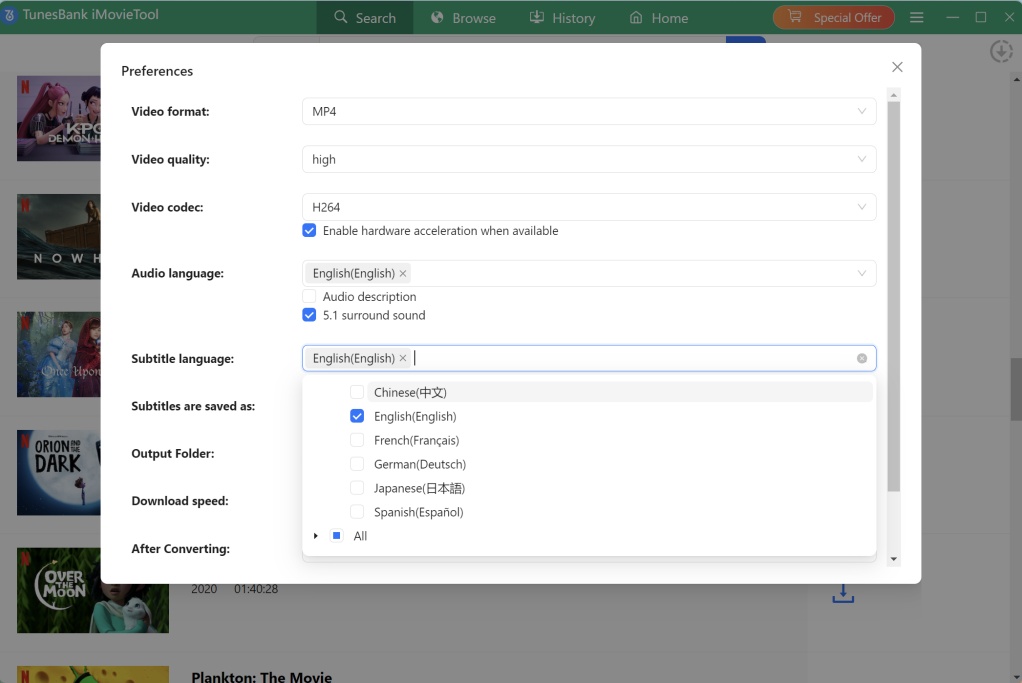Close the Preferences dialog
Screen dimensions: 1022x683
pyautogui.click(x=897, y=67)
